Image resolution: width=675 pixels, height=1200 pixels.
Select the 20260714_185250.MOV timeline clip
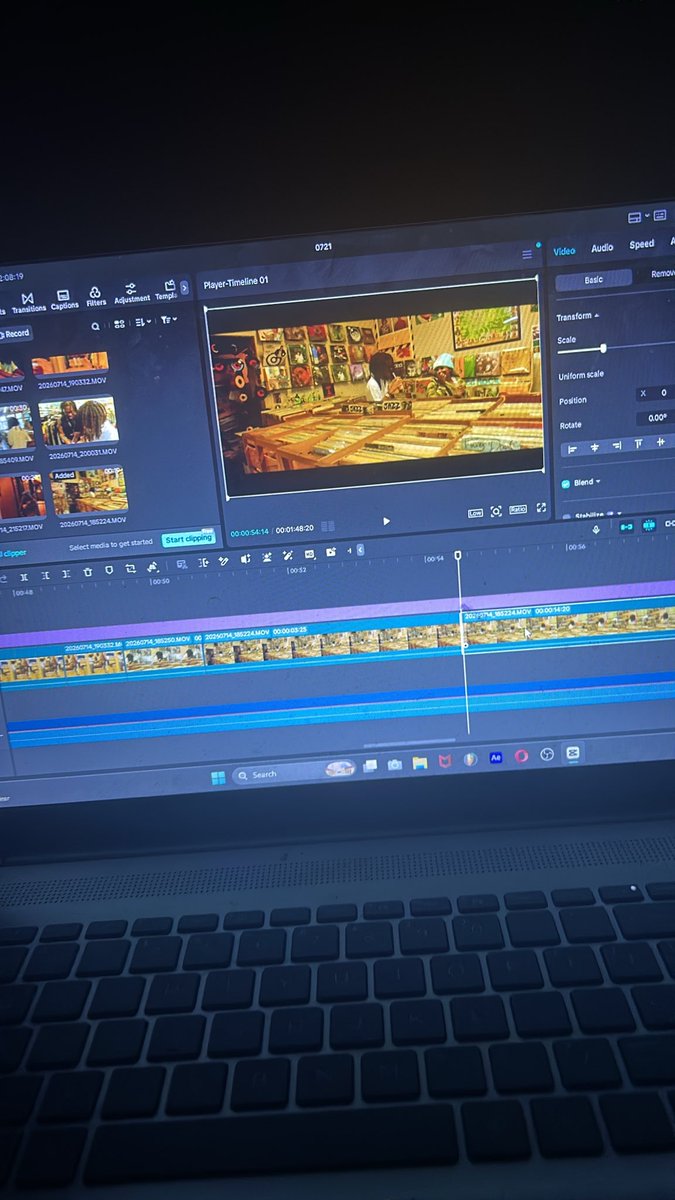point(163,656)
